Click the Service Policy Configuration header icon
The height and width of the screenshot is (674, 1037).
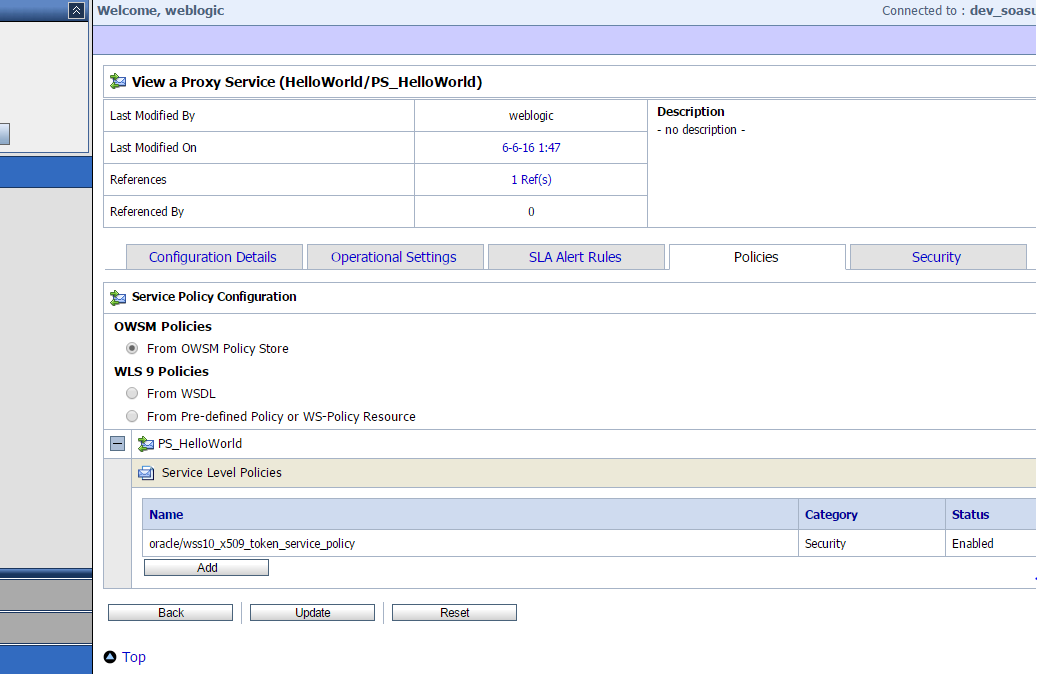pos(118,297)
